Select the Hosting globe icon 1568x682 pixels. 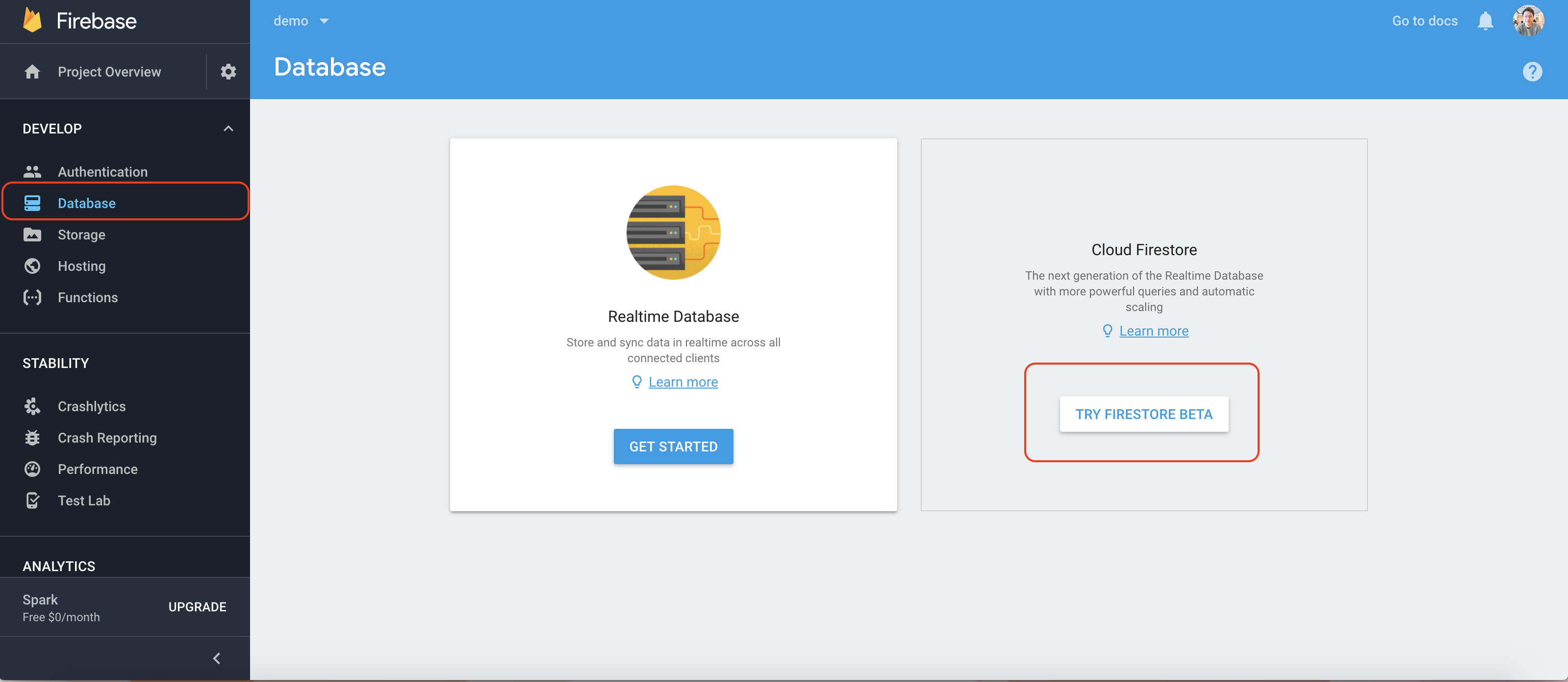click(32, 266)
